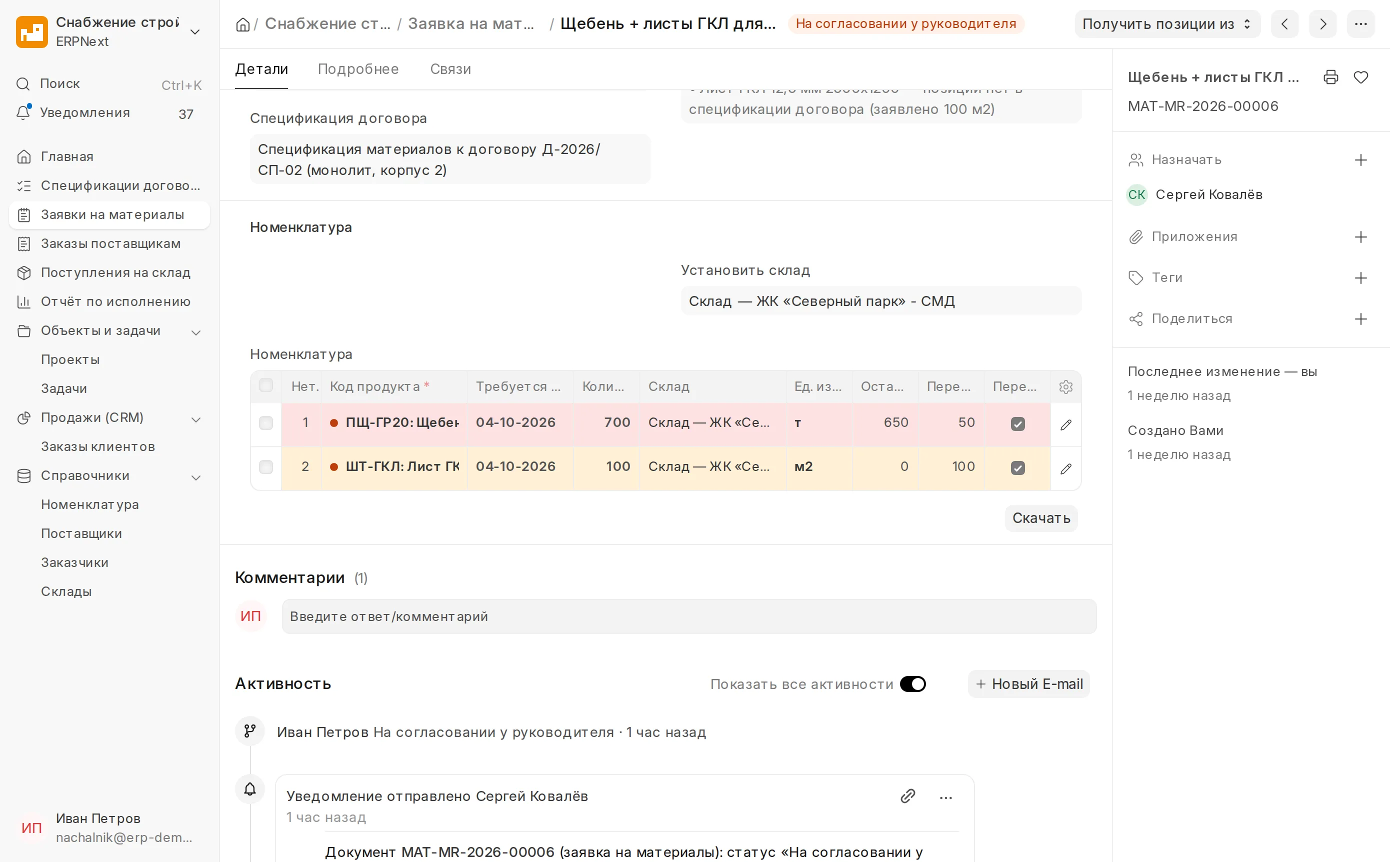
Task: Open Поиск in sidebar
Action: coord(109,85)
